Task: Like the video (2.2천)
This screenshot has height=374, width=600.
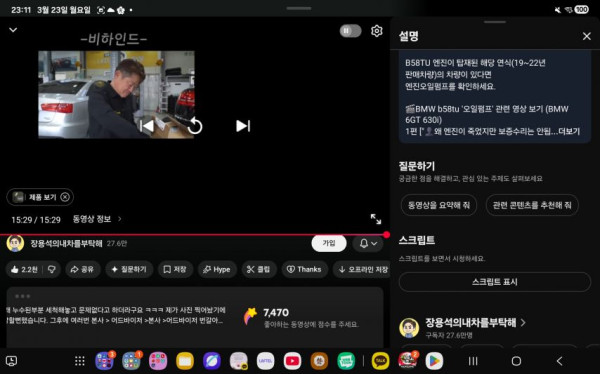Action: pyautogui.click(x=24, y=269)
